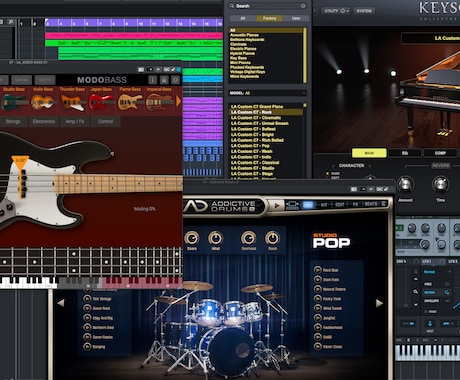
Task: Open the BEATS page in Addictive Drums
Action: [x=371, y=204]
